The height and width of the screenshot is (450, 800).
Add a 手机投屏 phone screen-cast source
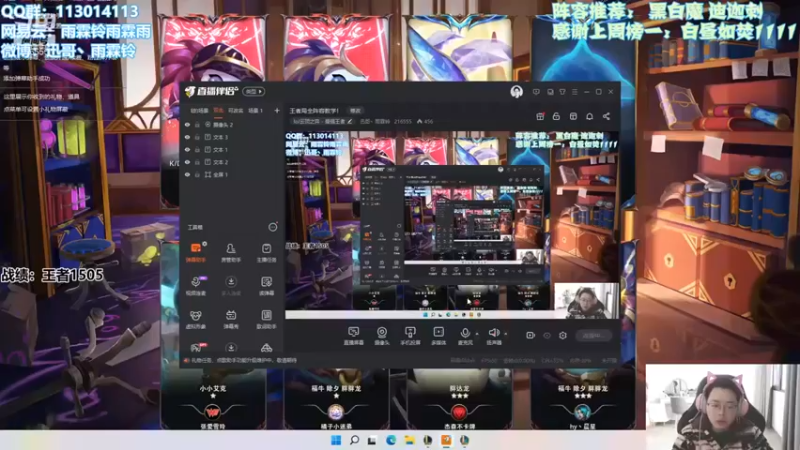coord(410,336)
